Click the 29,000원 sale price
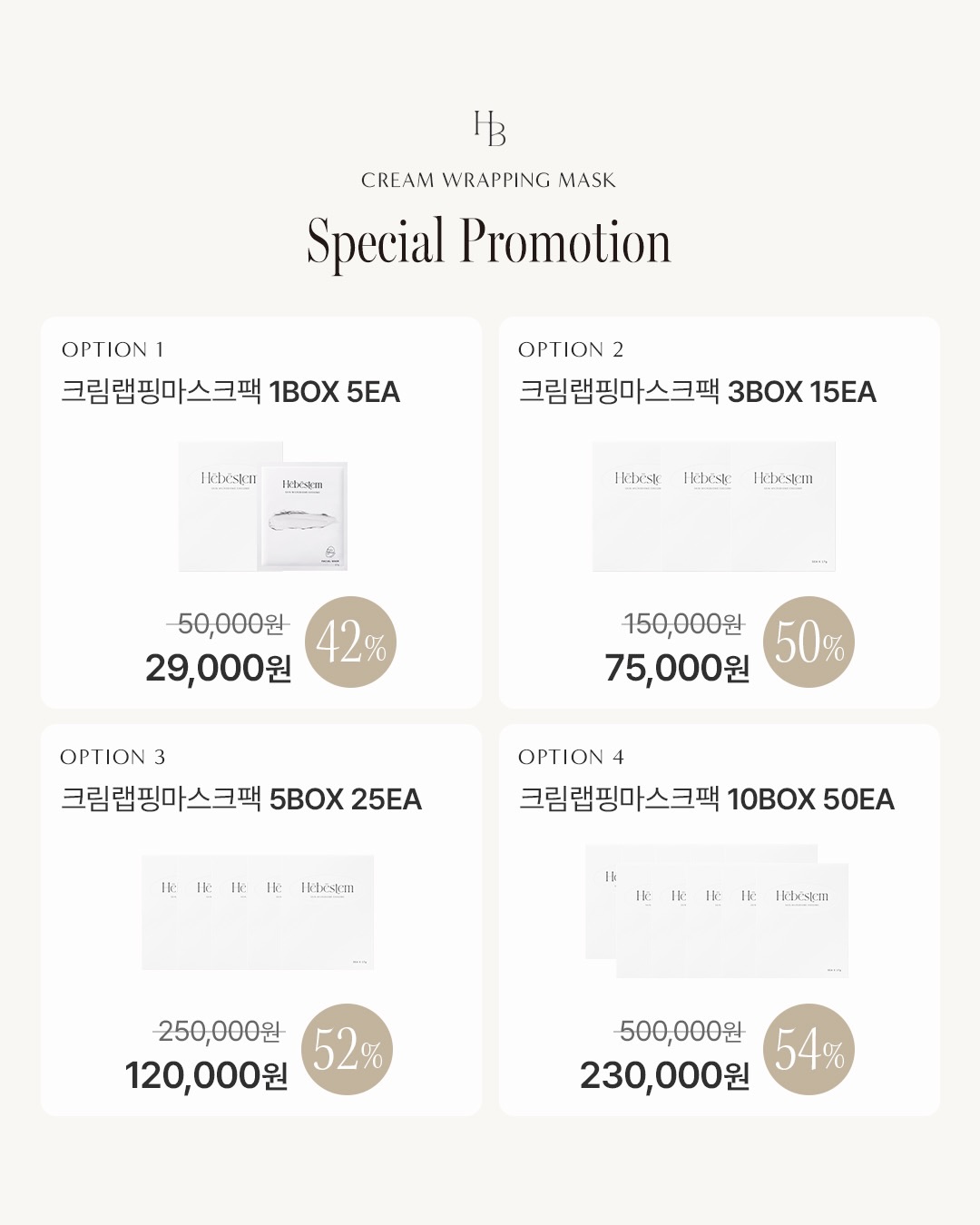 (x=218, y=668)
